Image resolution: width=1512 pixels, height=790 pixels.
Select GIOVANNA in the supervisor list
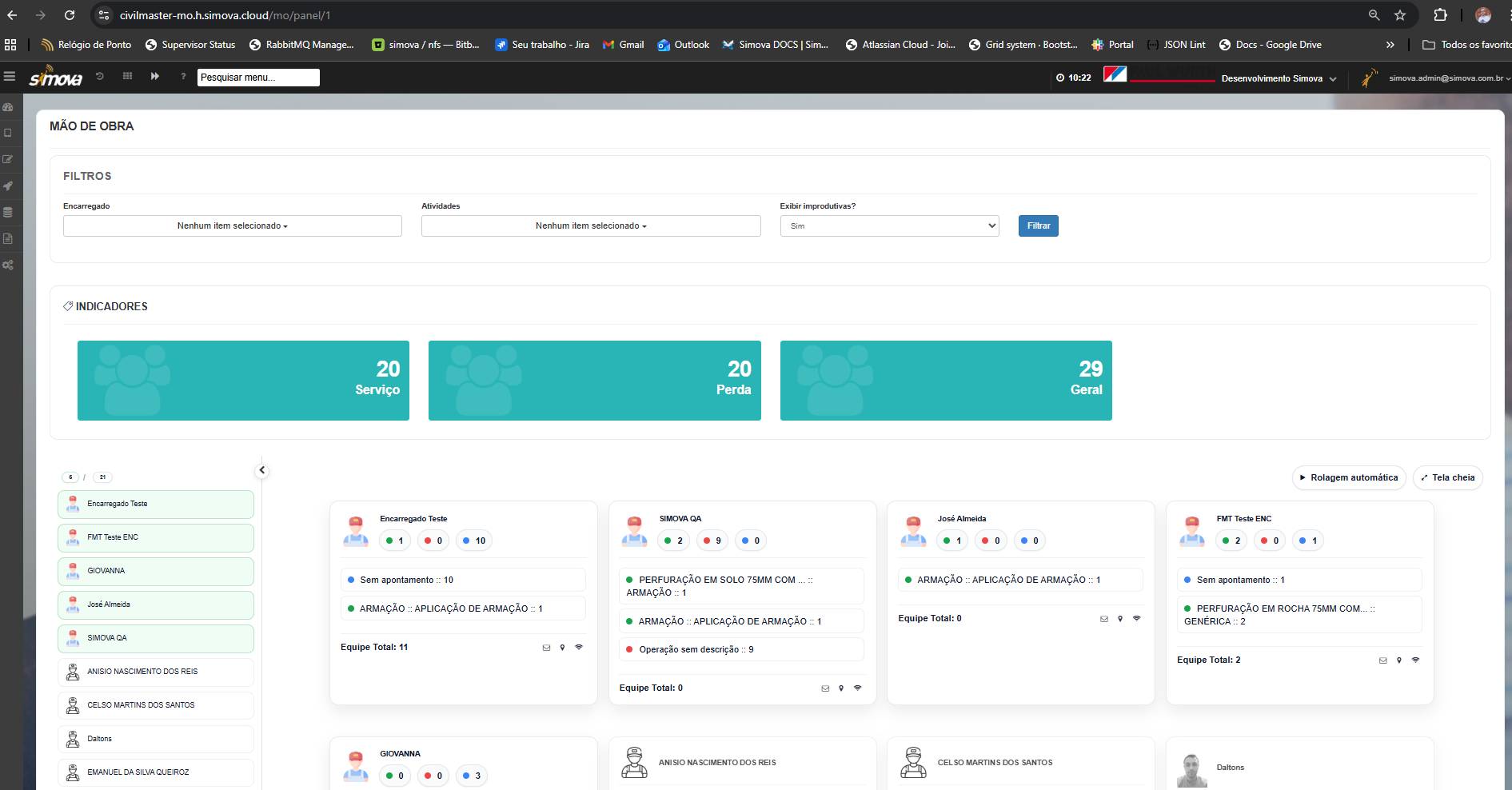point(156,571)
